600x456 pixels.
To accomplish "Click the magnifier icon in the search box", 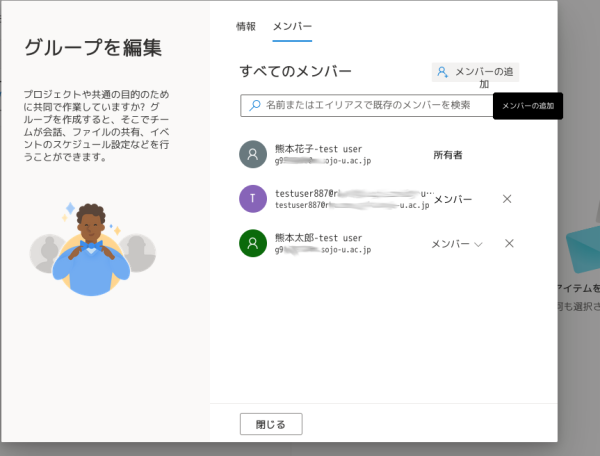I will pos(255,105).
